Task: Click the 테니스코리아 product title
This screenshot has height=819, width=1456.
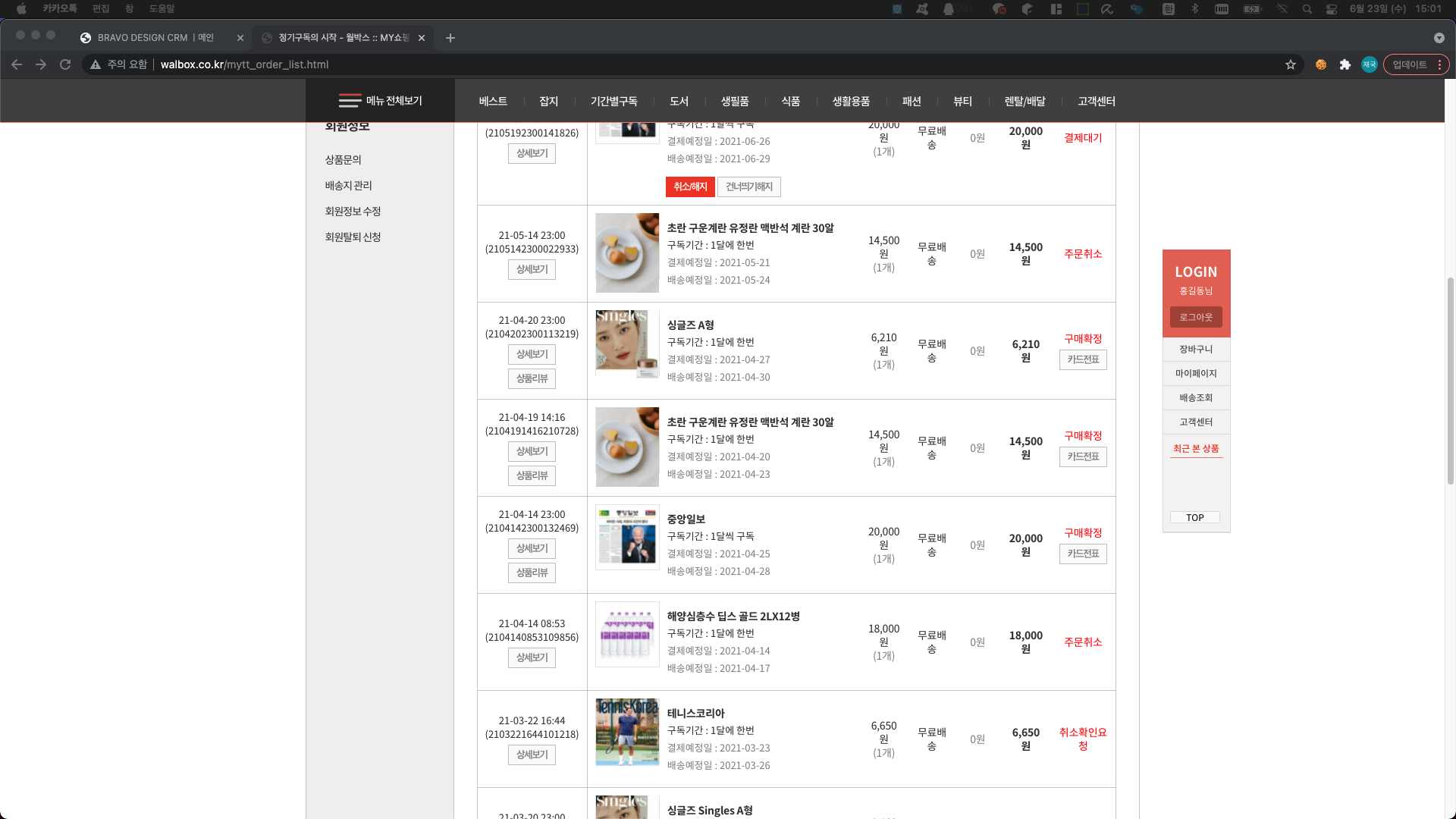Action: (x=695, y=714)
